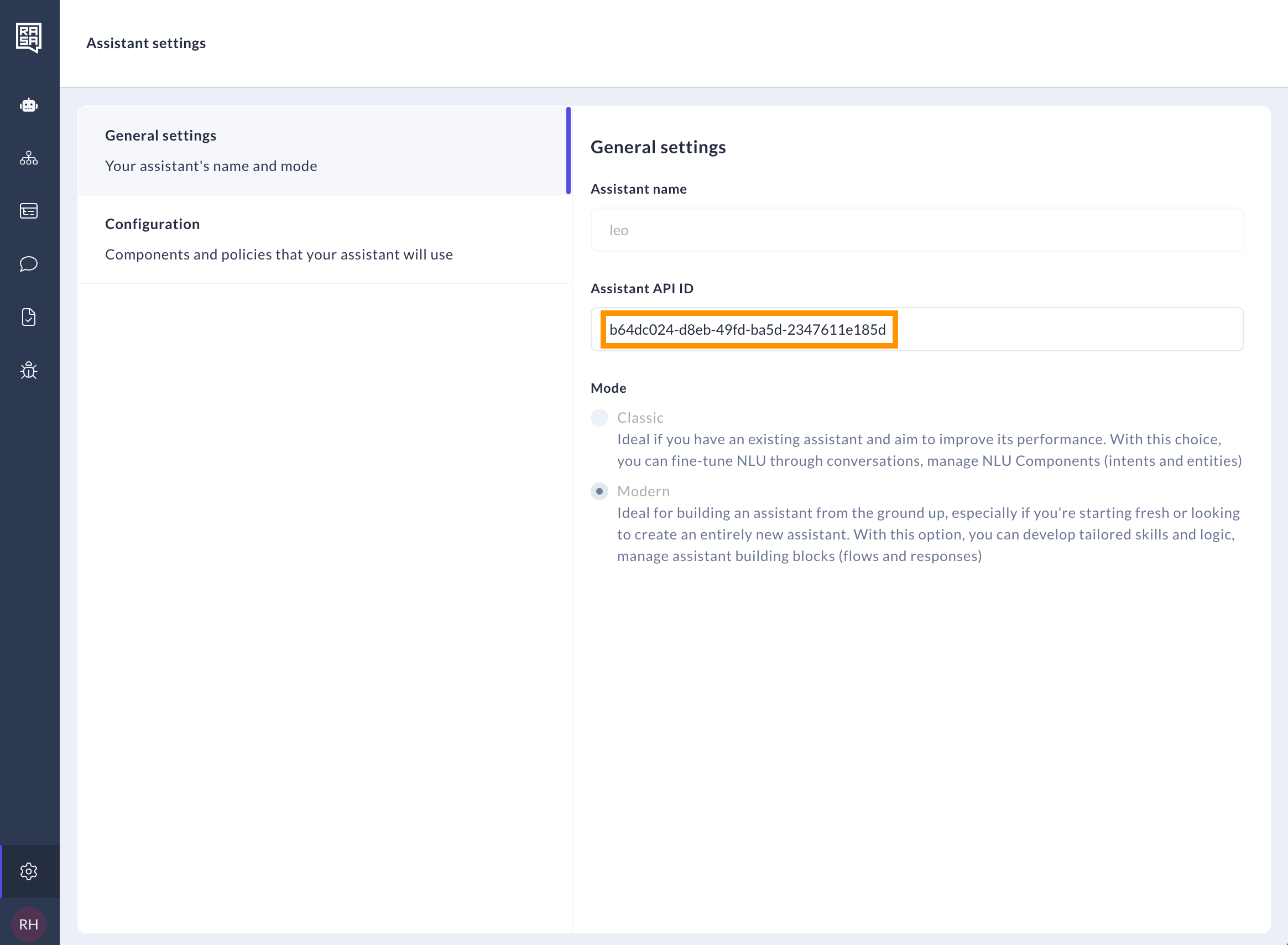Screen dimensions: 1288x945
Task: Click the Assistant name input field
Action: 916,230
